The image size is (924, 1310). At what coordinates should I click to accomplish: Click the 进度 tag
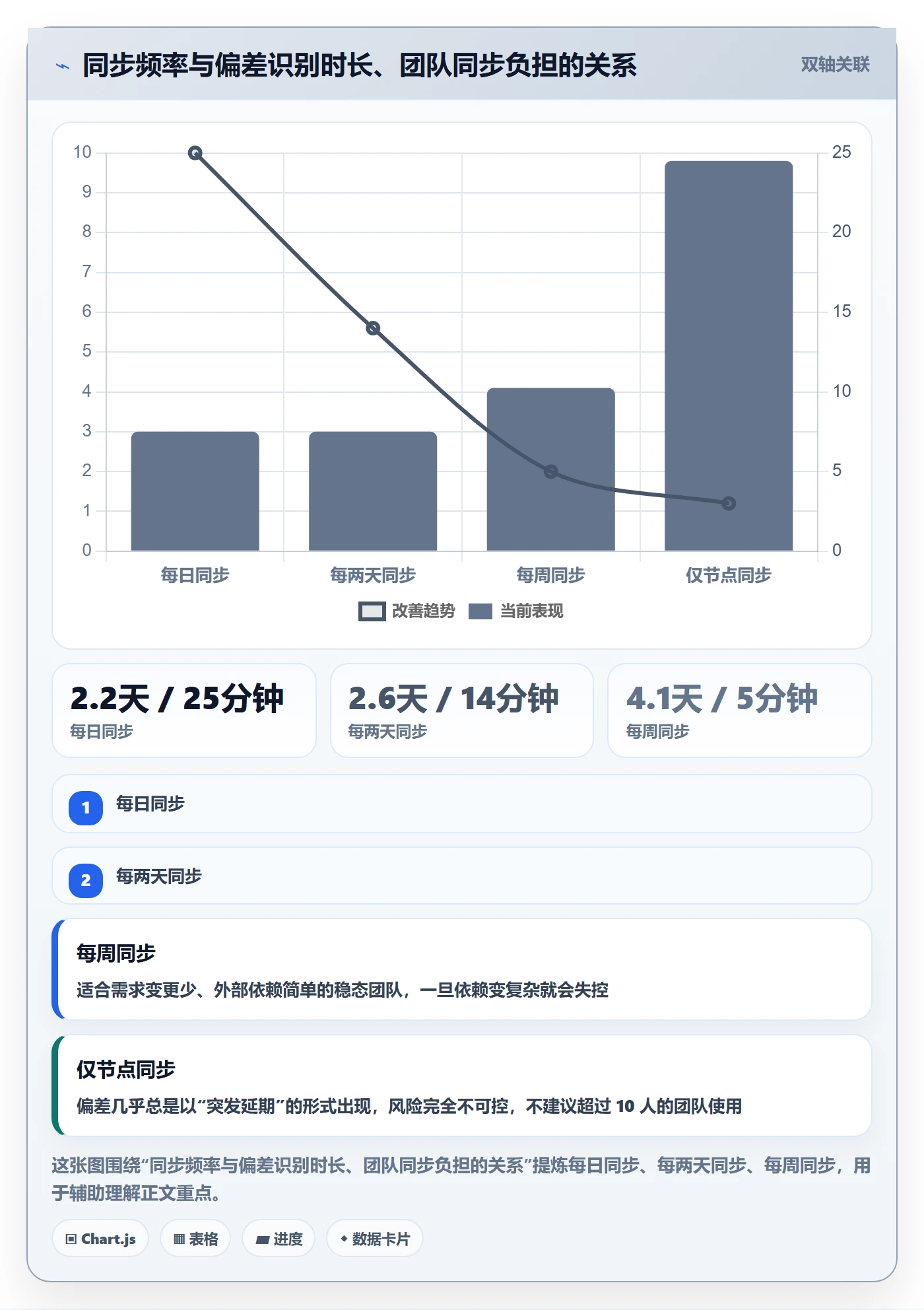279,1239
